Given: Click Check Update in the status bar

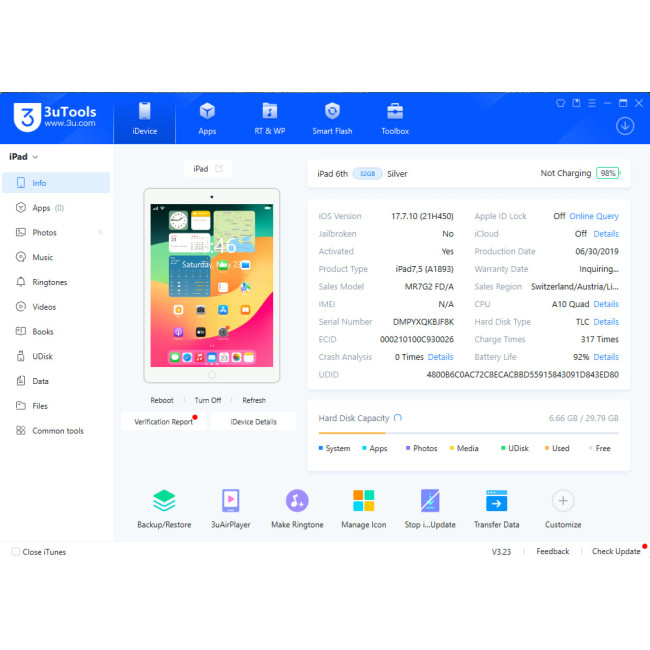Looking at the screenshot, I should tap(616, 551).
